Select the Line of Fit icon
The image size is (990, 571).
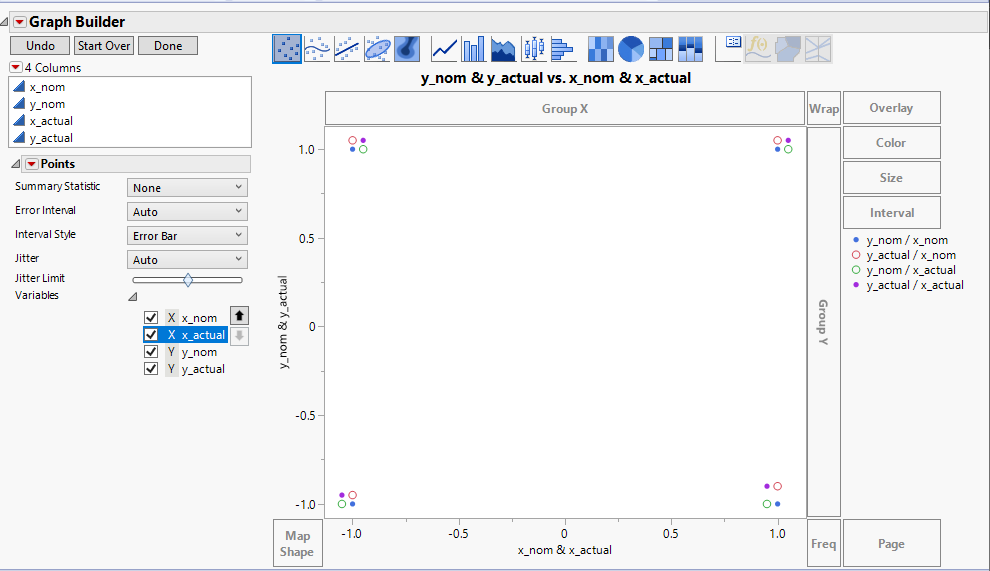click(x=347, y=49)
